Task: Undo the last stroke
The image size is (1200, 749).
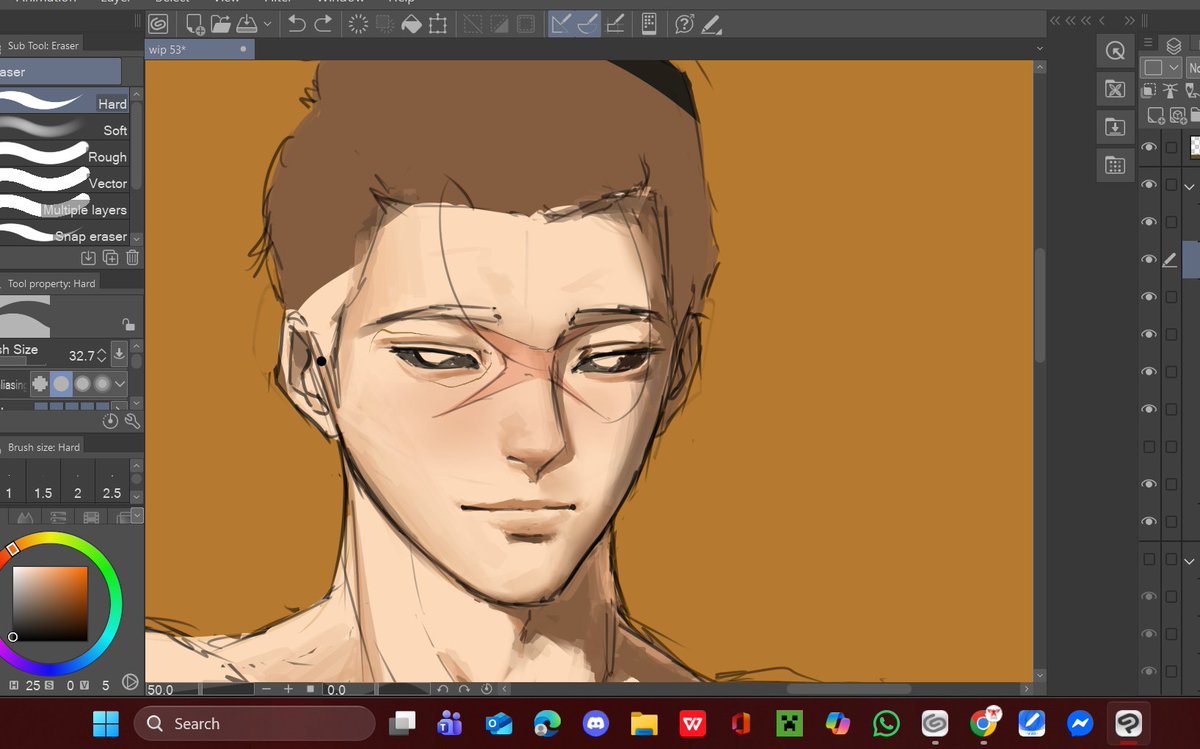Action: click(x=297, y=24)
